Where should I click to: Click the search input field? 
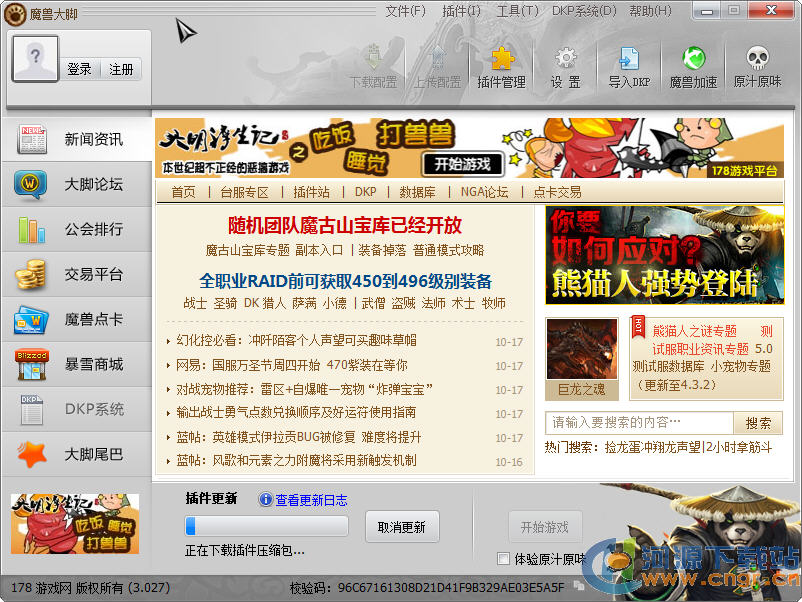[638, 423]
